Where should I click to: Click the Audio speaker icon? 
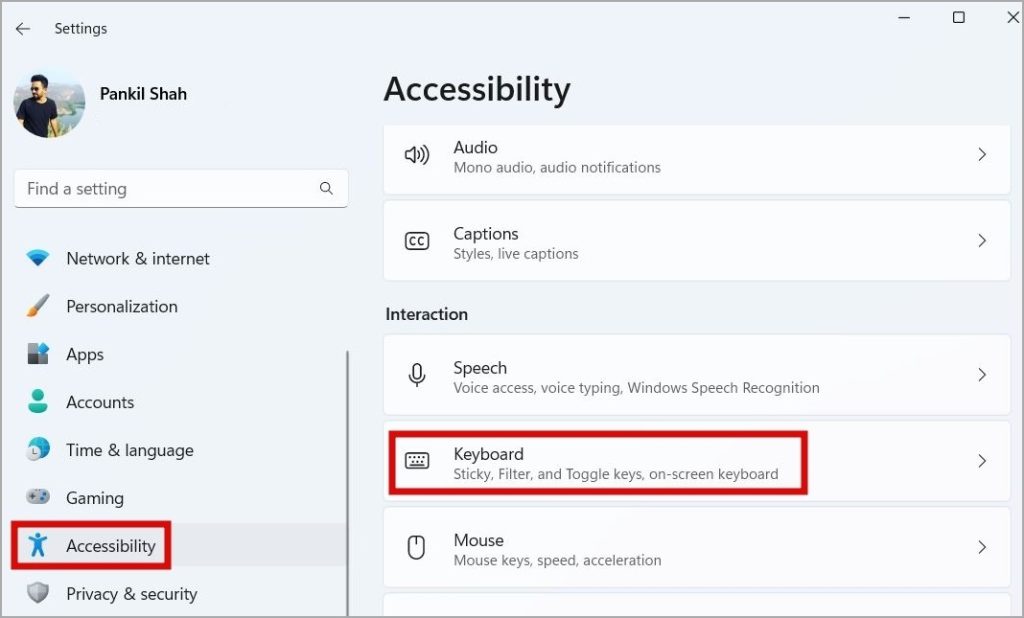point(417,155)
